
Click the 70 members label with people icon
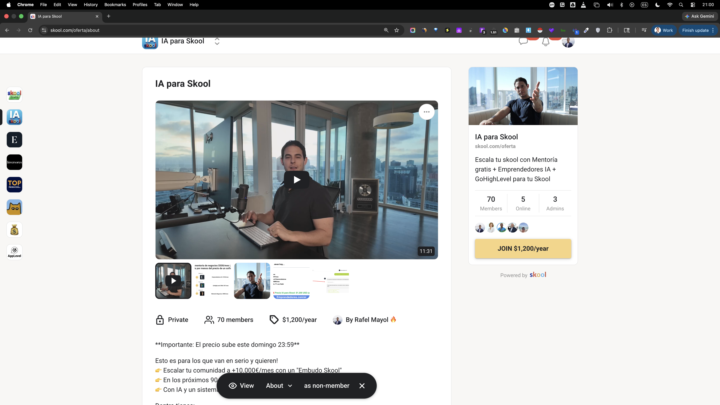229,320
